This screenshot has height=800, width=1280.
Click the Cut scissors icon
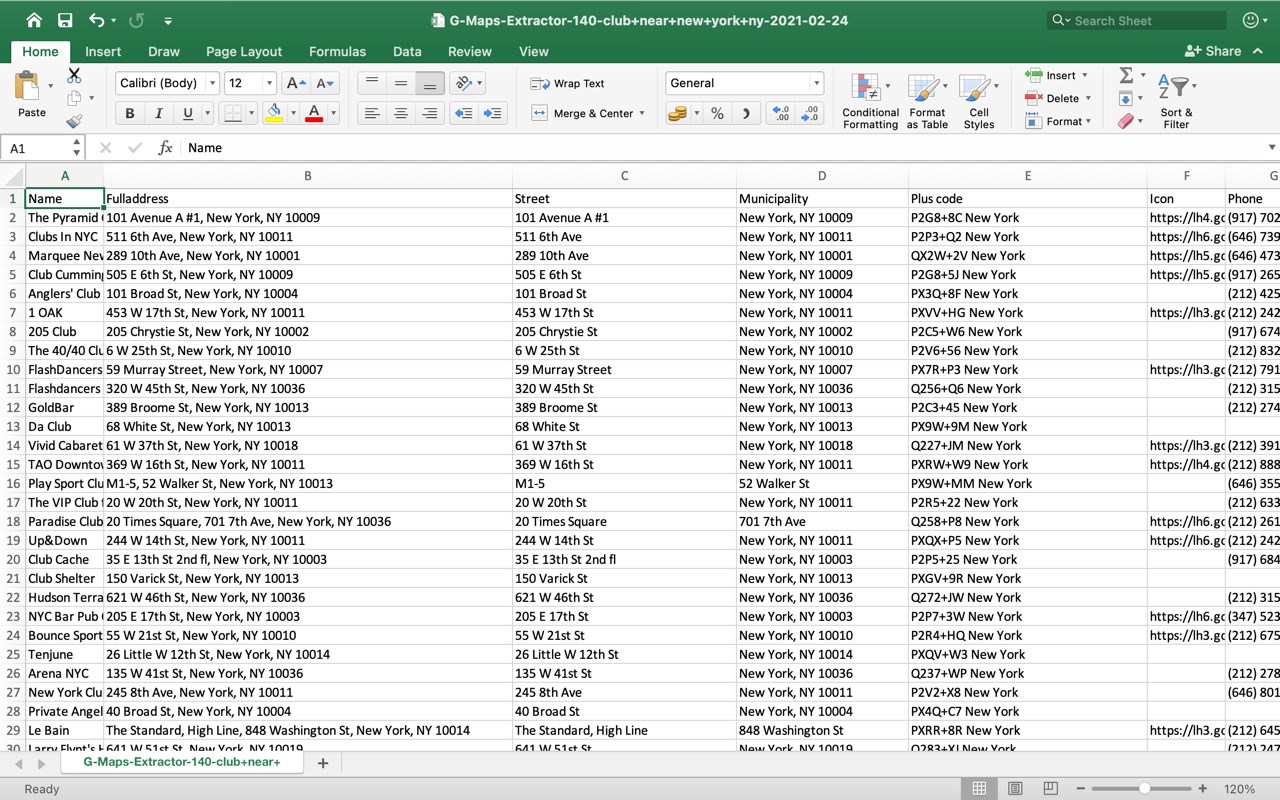74,76
